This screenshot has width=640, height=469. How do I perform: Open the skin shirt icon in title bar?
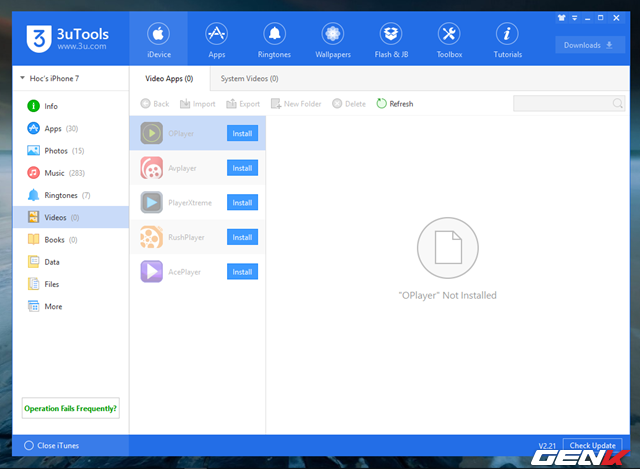(x=562, y=18)
